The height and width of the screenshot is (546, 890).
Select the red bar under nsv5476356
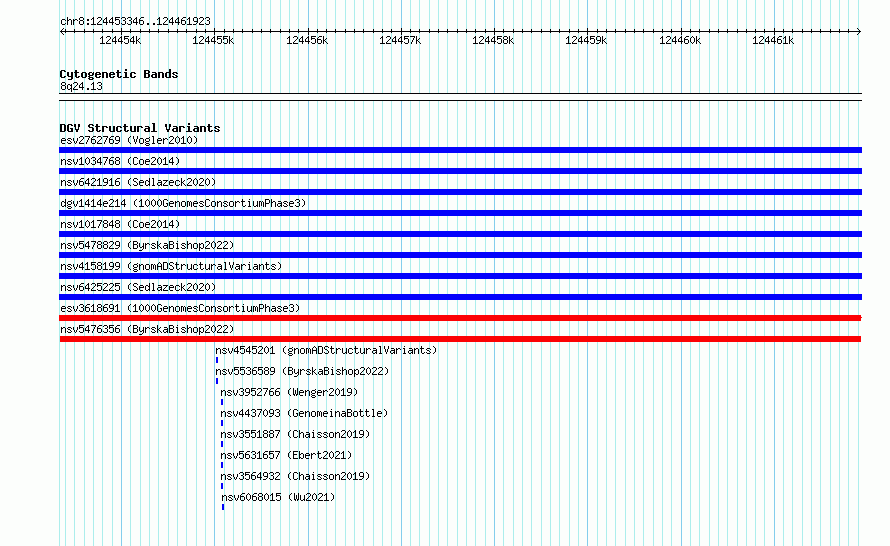[460, 339]
